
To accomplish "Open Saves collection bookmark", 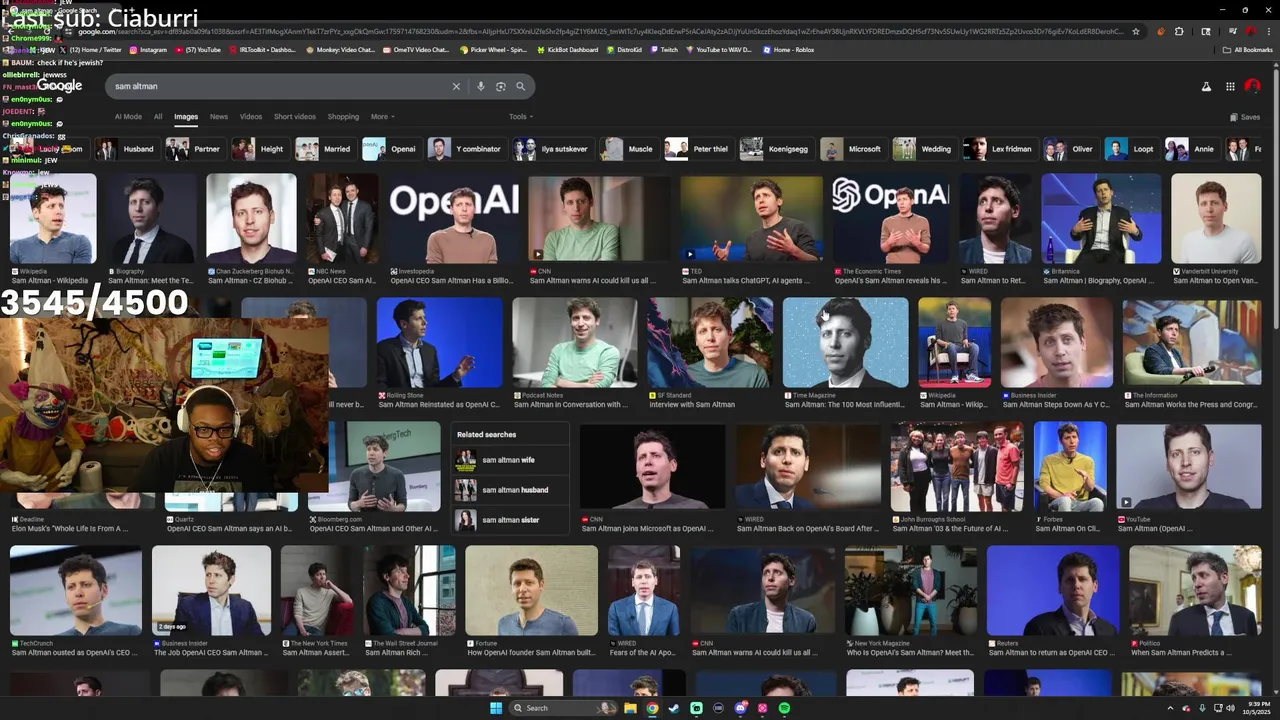I will pyautogui.click(x=1243, y=117).
